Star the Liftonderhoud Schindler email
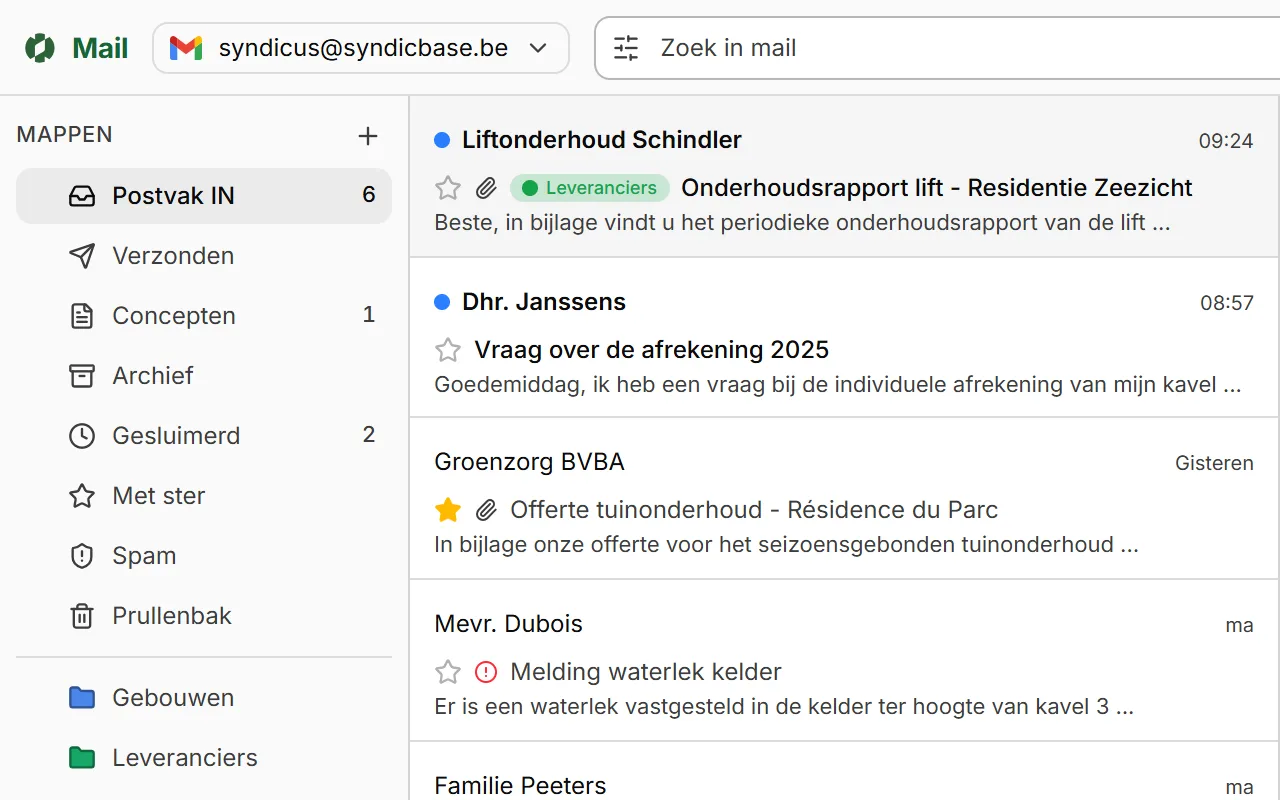1280x800 pixels. coord(448,188)
